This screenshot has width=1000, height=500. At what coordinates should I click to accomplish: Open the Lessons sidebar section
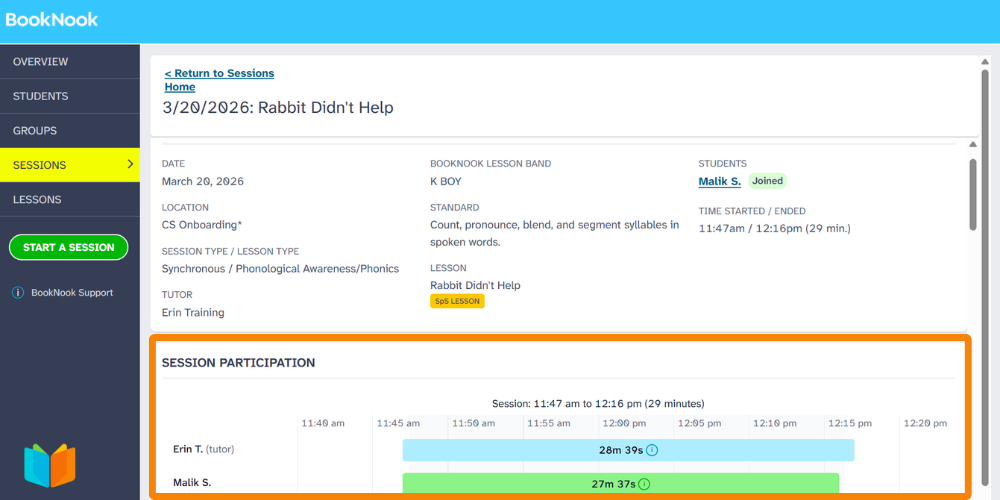click(70, 200)
